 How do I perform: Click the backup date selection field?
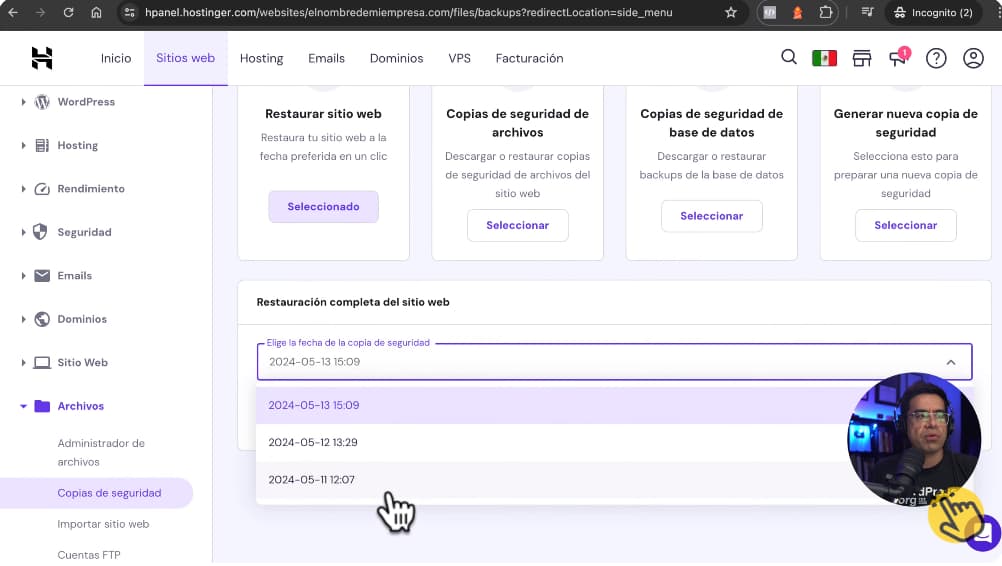[x=614, y=362]
